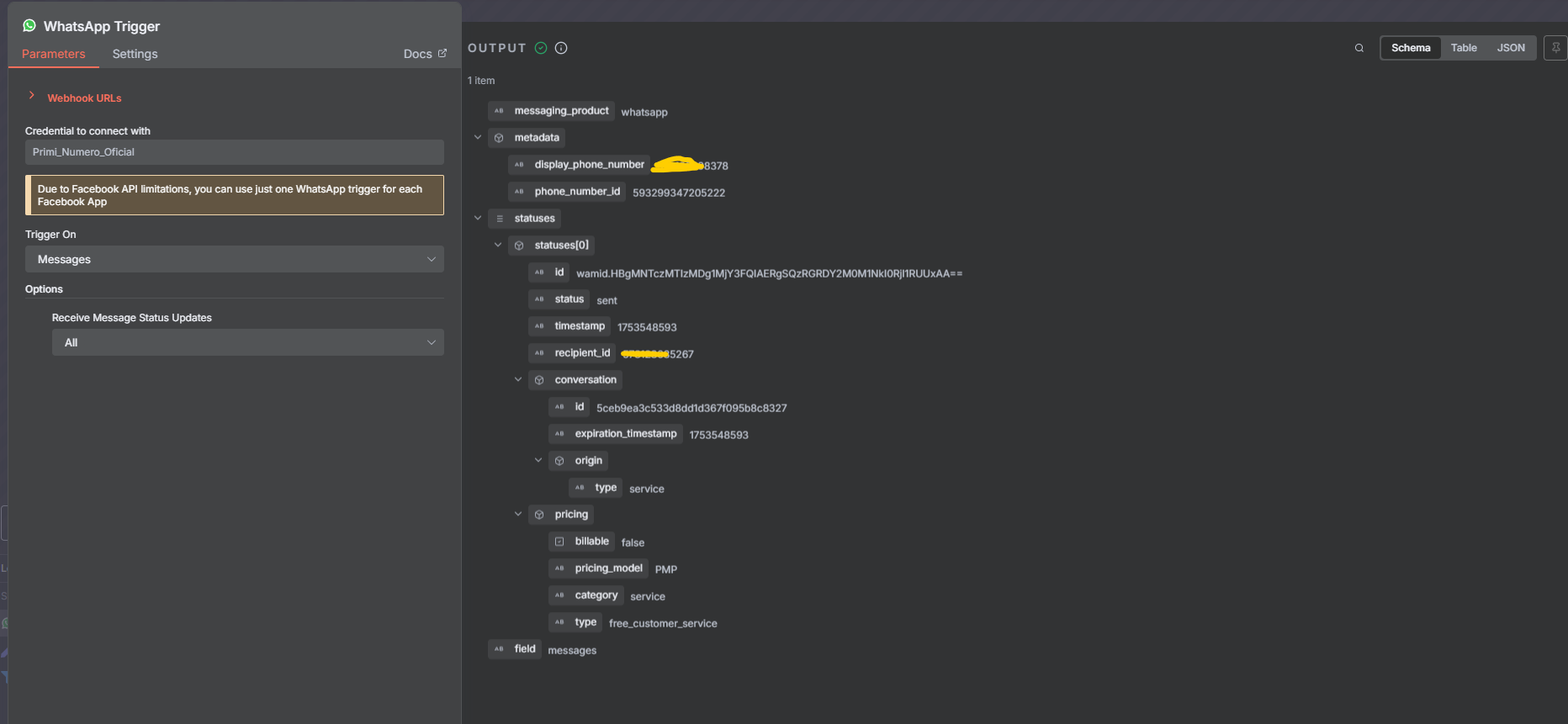Click the Webhook URLs label
Image resolution: width=1568 pixels, height=724 pixels.
[84, 98]
